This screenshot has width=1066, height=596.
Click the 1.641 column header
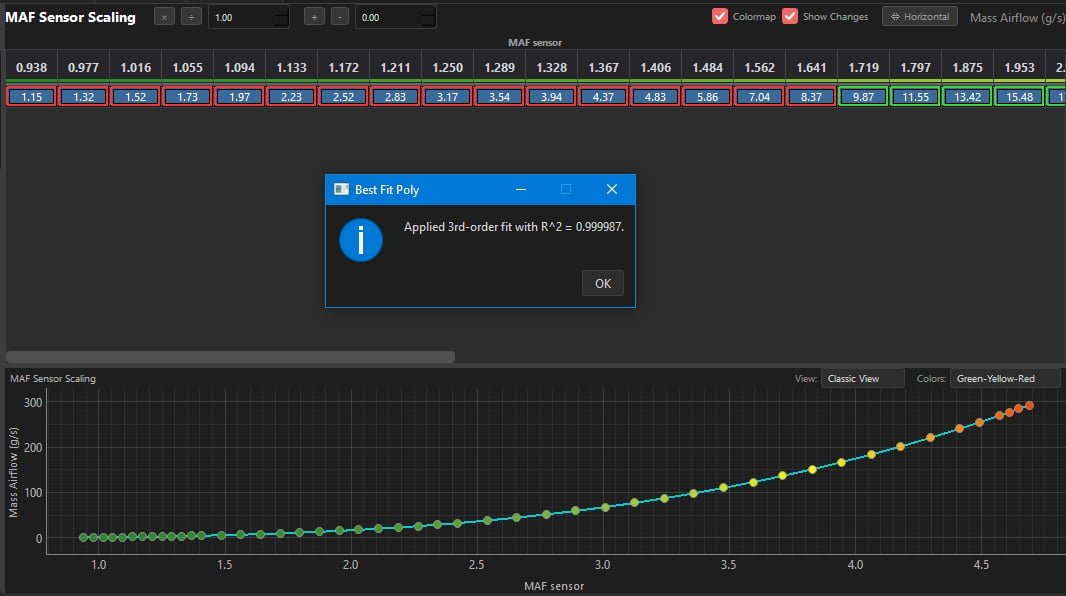coord(811,67)
